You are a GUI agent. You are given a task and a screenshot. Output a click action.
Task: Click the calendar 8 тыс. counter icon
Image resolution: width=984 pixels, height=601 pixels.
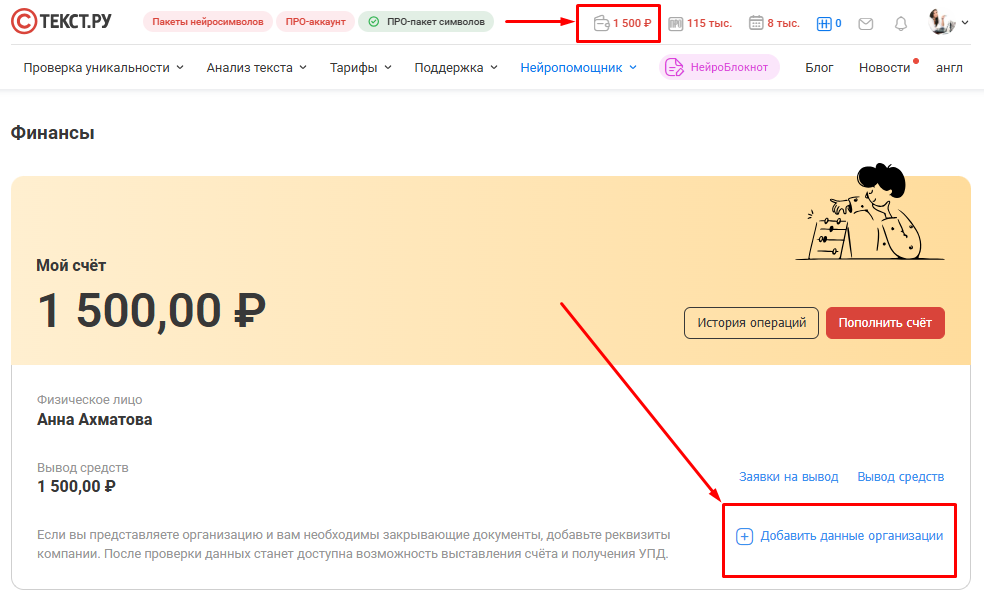[756, 23]
